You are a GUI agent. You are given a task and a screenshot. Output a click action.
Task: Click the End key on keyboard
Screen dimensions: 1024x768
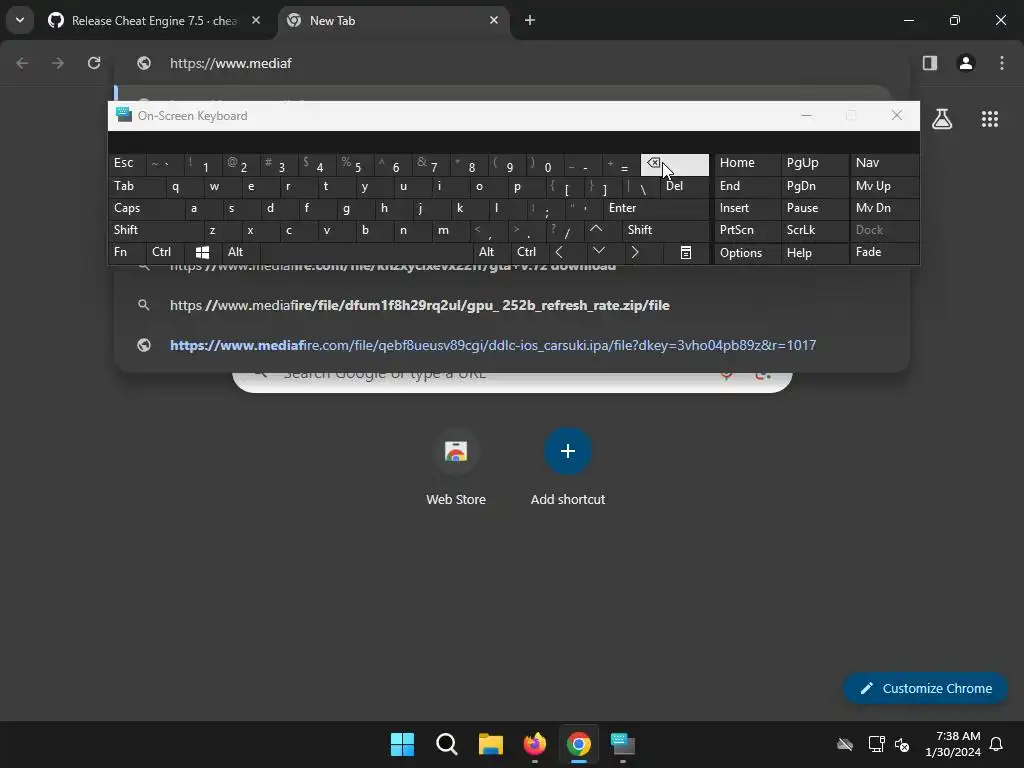[x=747, y=187]
